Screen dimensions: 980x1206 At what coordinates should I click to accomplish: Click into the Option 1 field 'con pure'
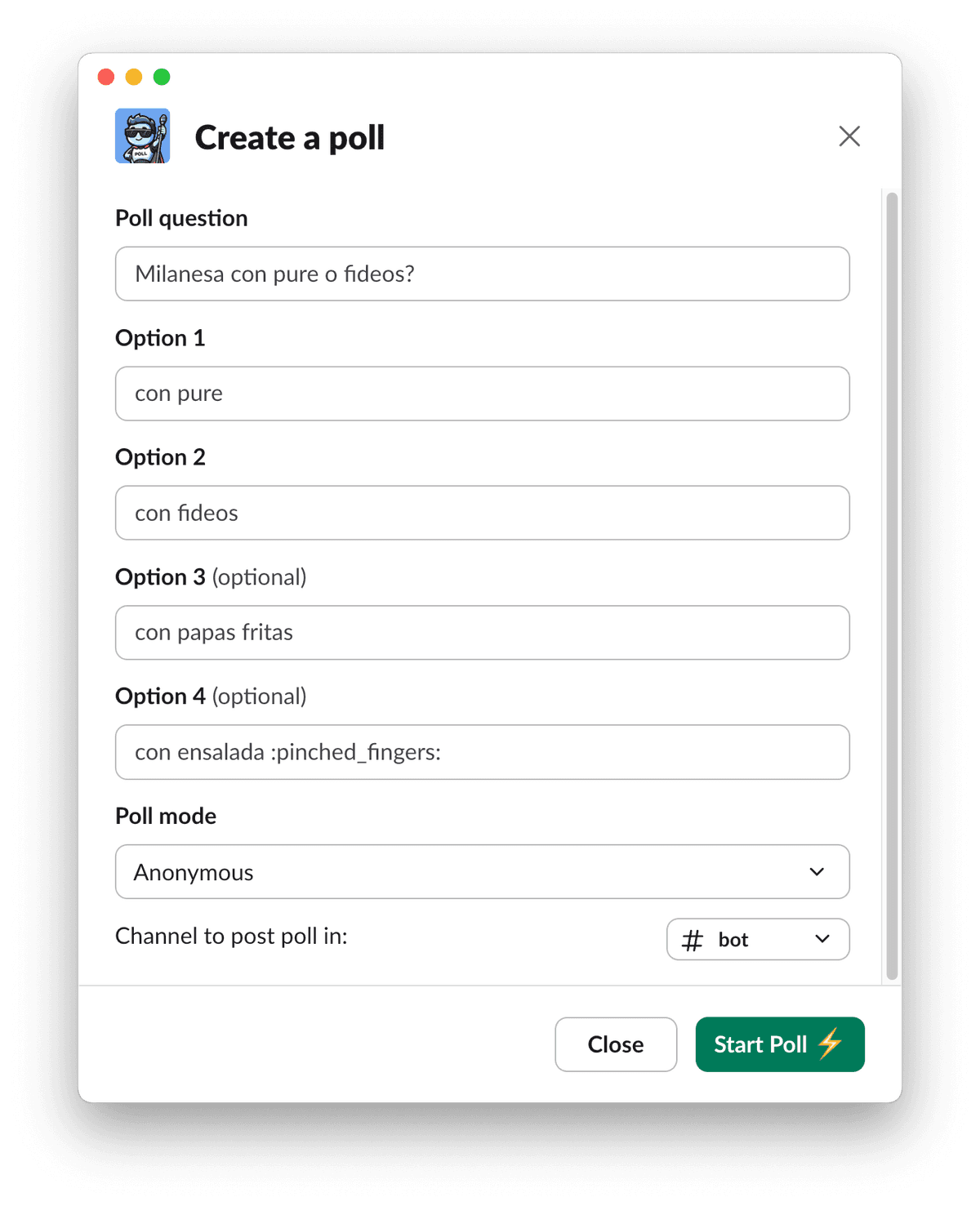coord(483,394)
